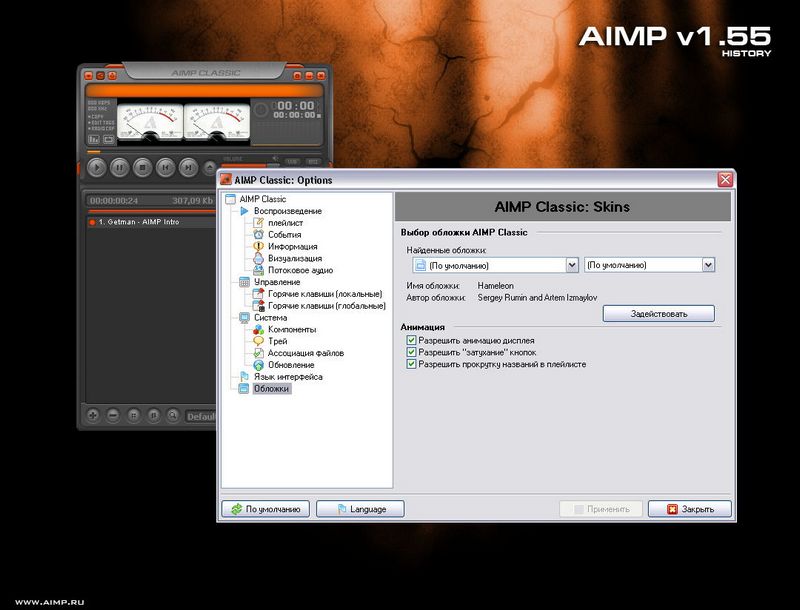Click the COPY label in player display

(97, 117)
